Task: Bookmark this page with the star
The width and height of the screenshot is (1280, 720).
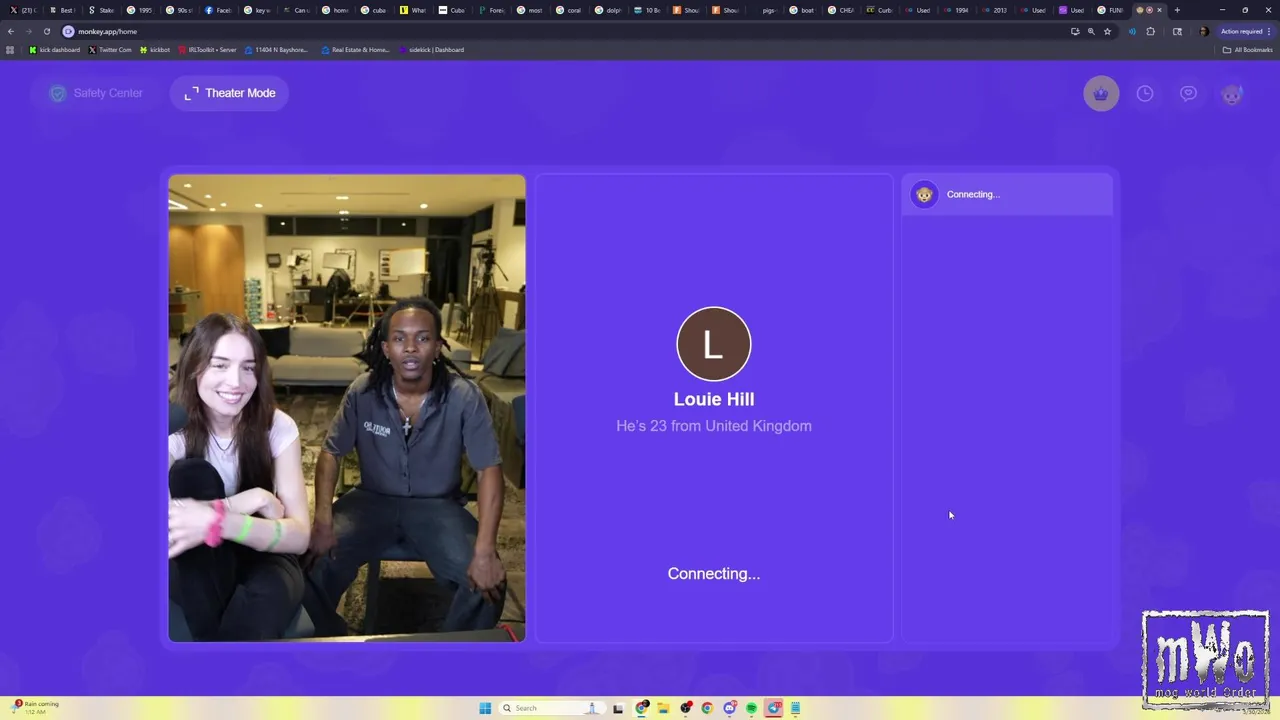Action: [x=1107, y=31]
